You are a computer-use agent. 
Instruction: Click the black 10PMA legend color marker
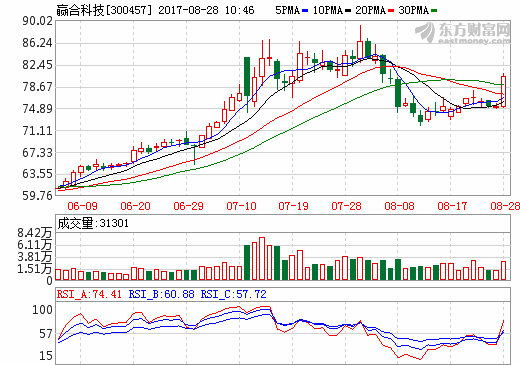[x=348, y=11]
